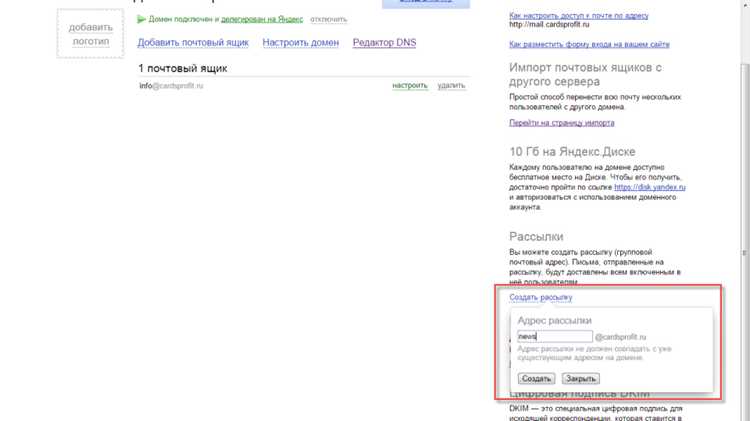Open 'Редактор DNS' link
Screen dimensions: 750x421
coord(384,43)
